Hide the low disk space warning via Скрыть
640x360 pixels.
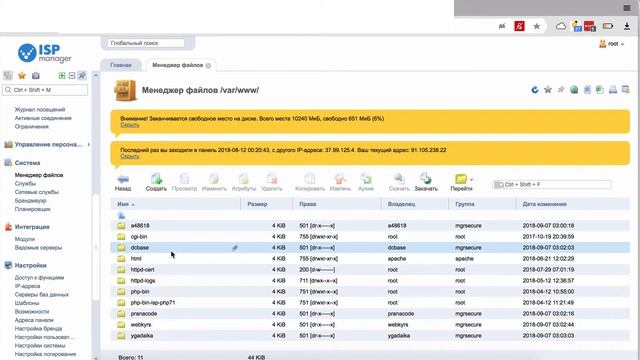tap(130, 125)
